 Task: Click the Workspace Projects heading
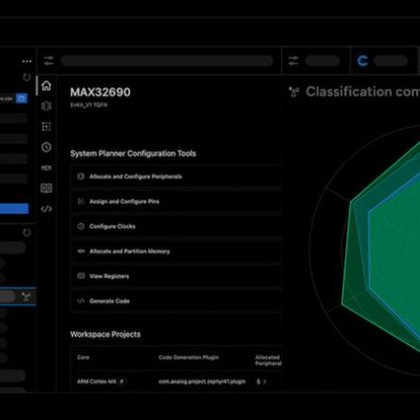[x=105, y=334]
